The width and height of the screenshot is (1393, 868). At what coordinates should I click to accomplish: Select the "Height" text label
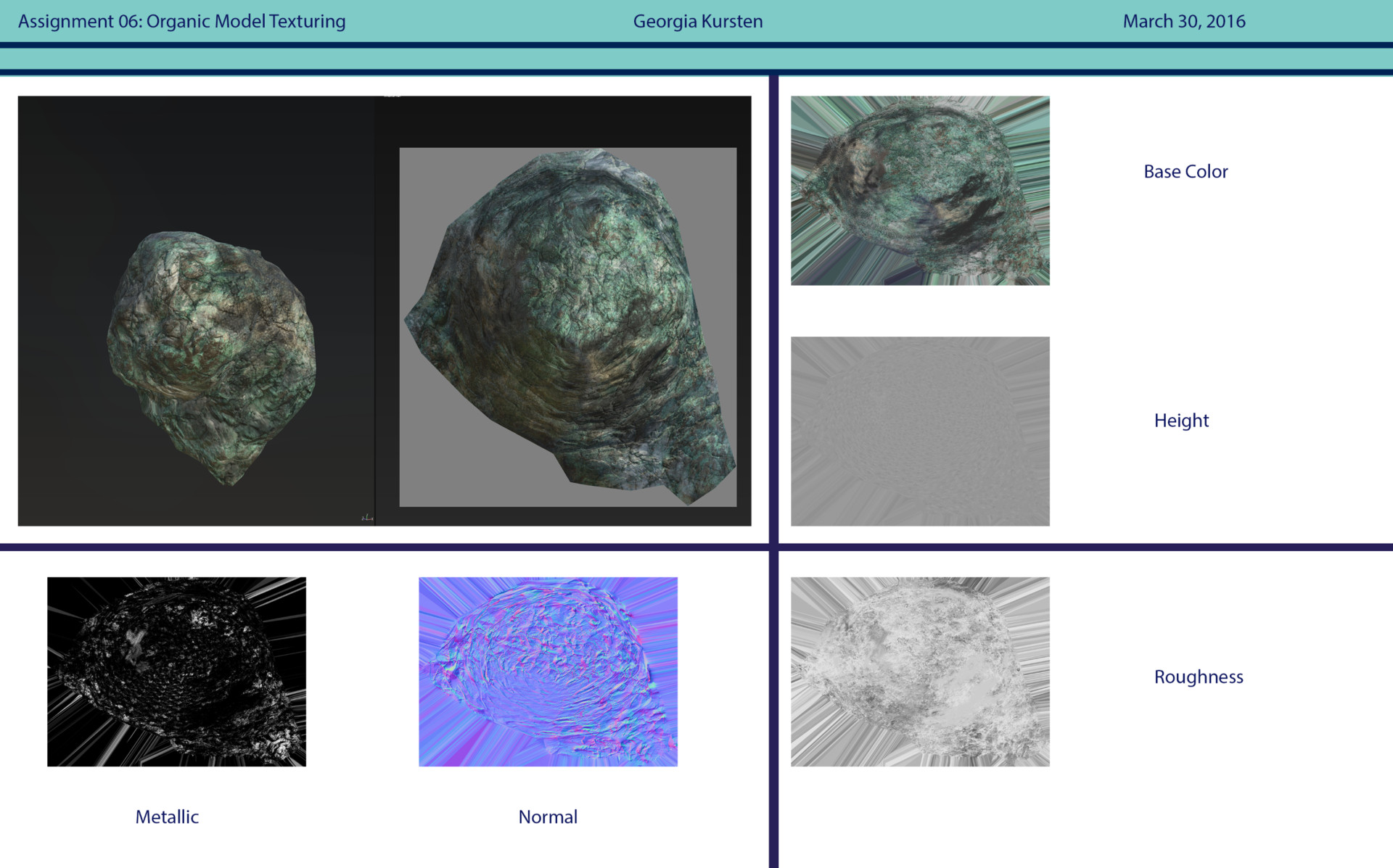tap(1181, 421)
